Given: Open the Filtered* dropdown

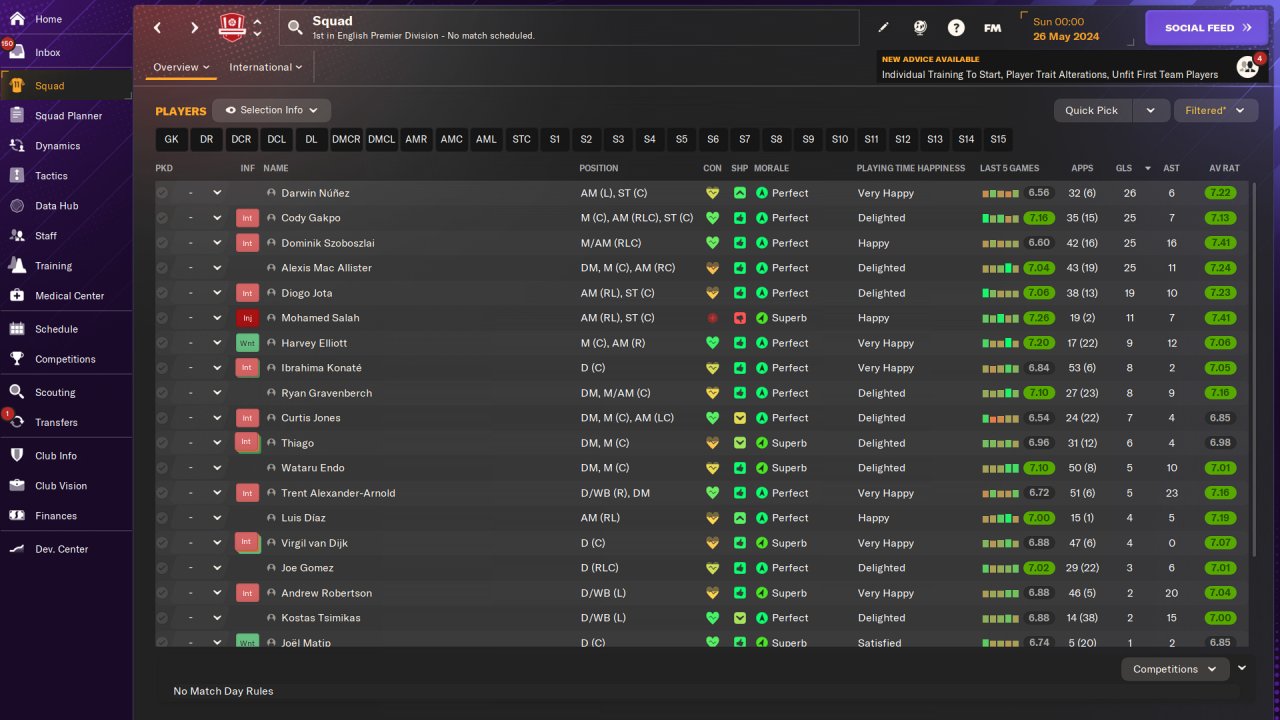Looking at the screenshot, I should coord(1215,110).
